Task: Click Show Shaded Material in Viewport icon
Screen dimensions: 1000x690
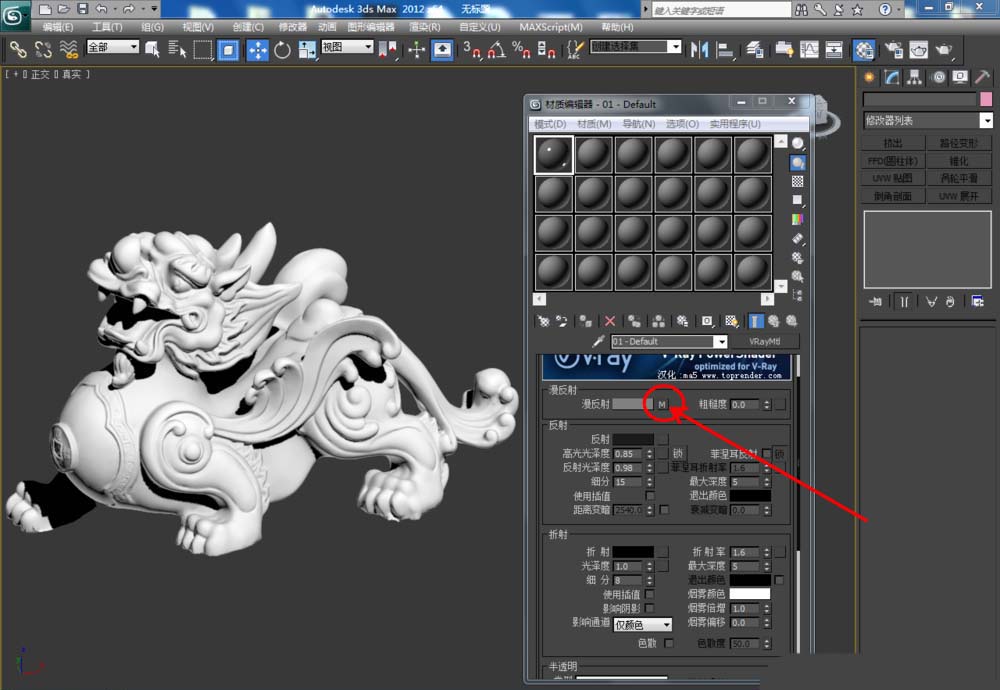Action: click(732, 321)
